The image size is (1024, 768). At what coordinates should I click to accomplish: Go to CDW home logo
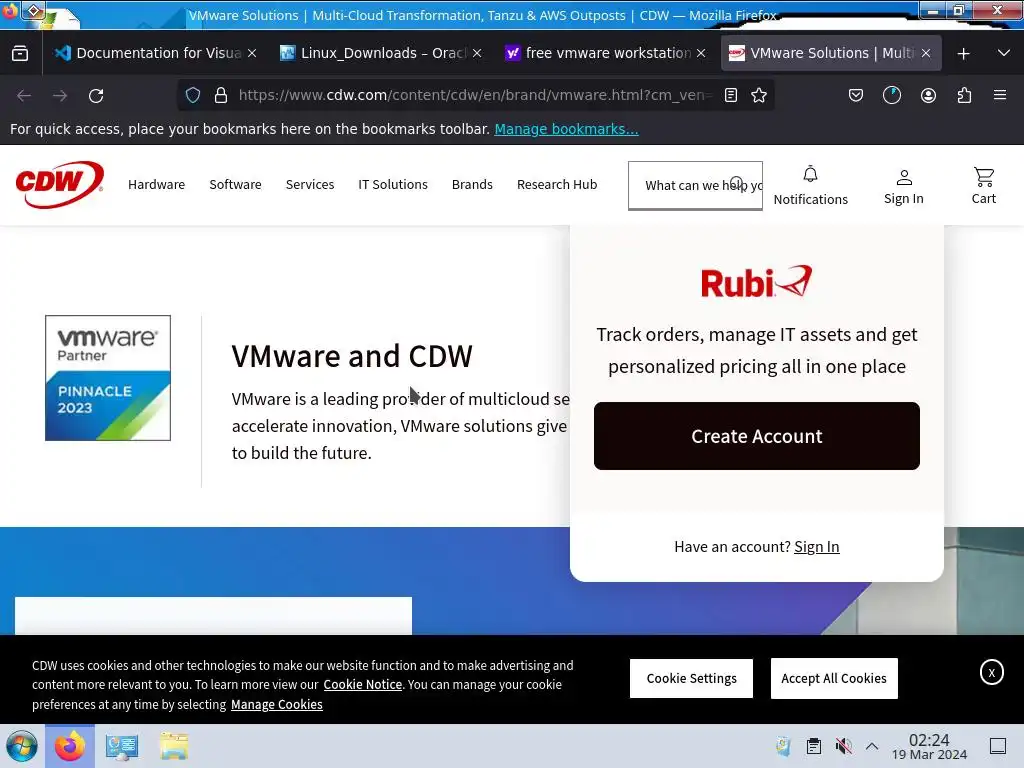pos(59,185)
